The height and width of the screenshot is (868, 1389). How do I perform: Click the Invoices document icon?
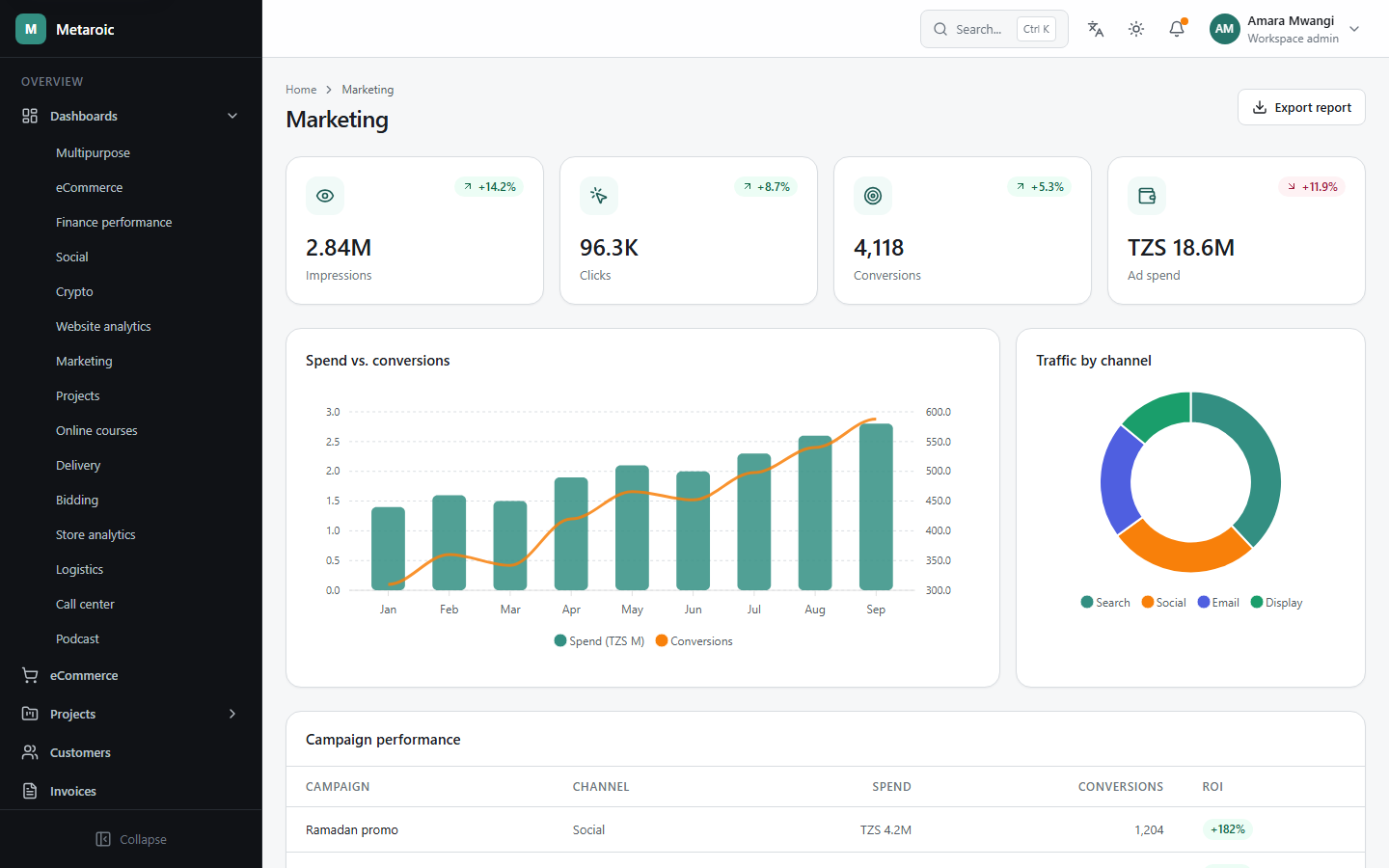[30, 791]
